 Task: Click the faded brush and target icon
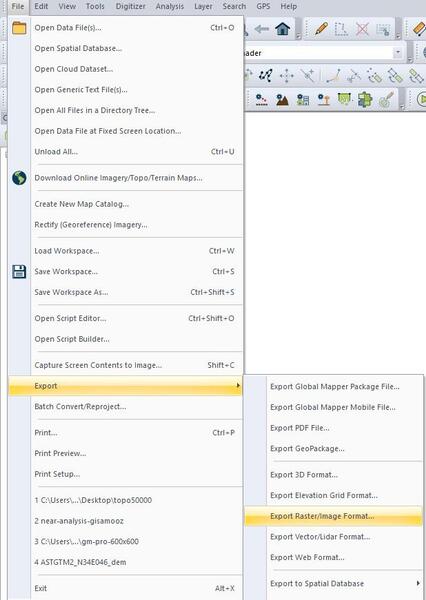[x=386, y=99]
